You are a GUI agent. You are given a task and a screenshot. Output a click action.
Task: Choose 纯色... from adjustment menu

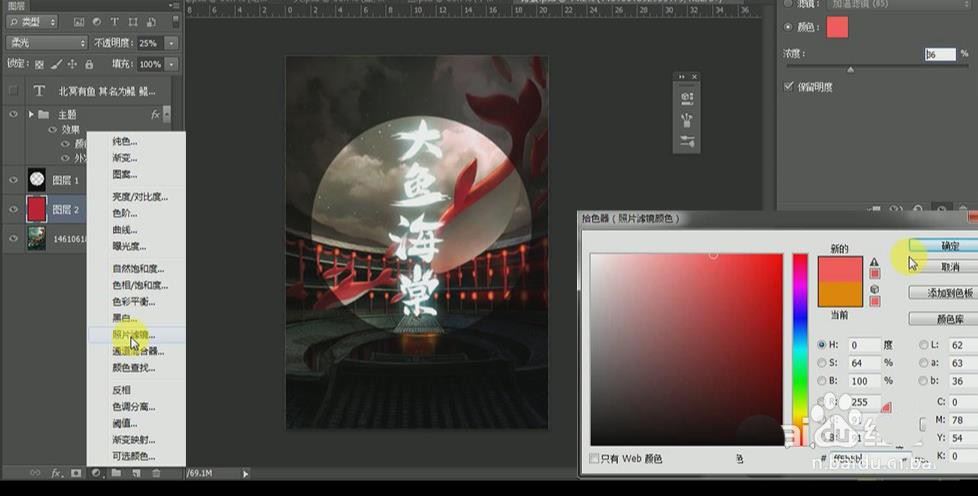[125, 141]
